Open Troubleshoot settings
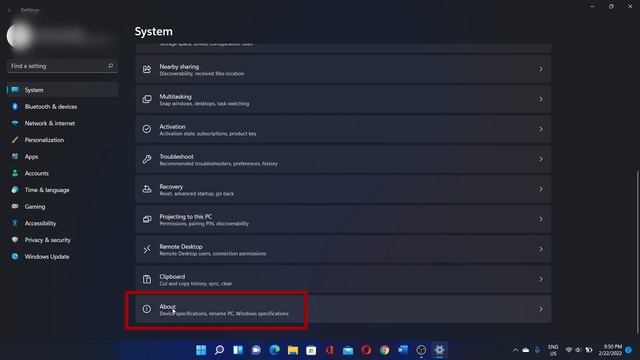Screen dimensions: 640x360 click(343, 159)
